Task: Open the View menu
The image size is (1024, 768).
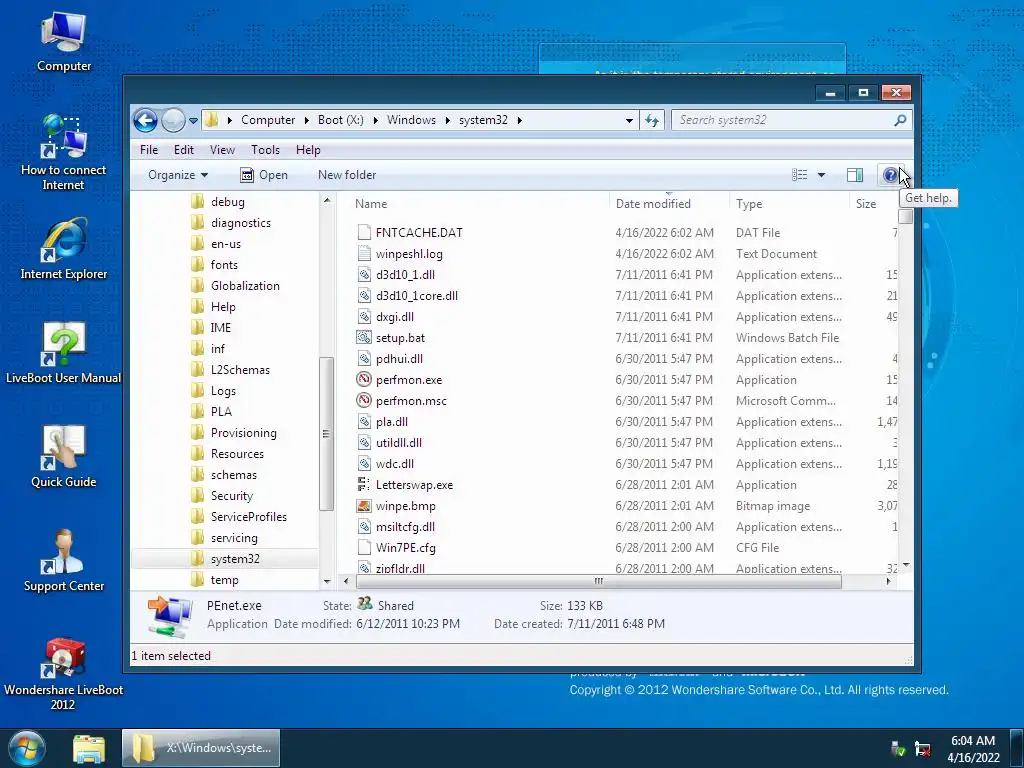Action: (x=222, y=150)
